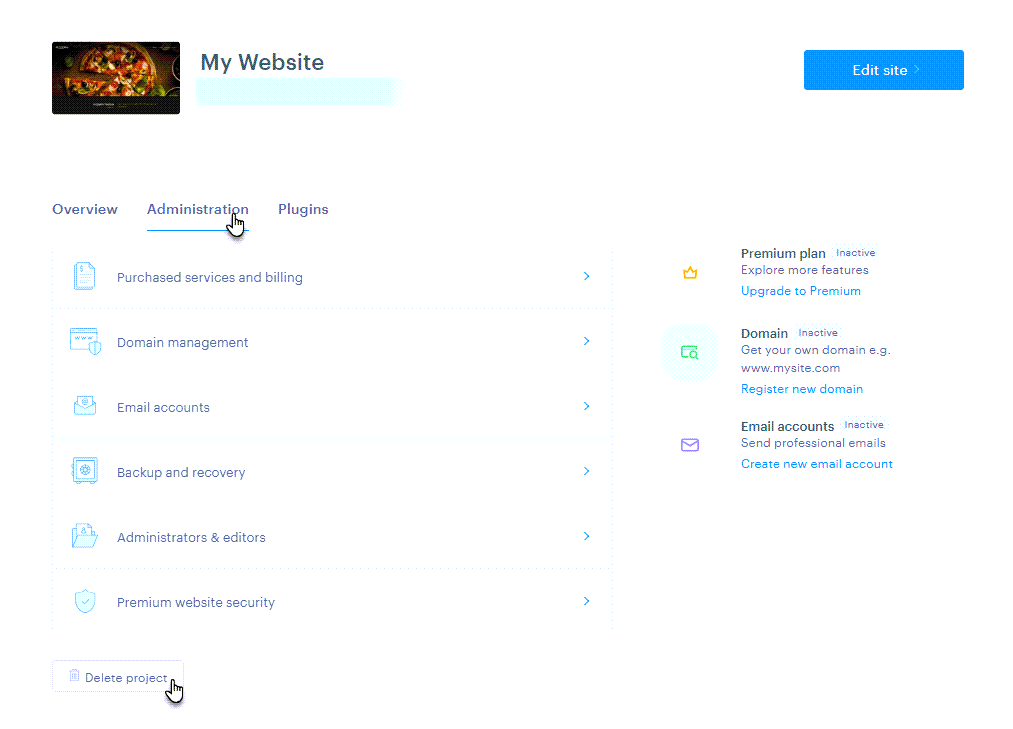Expand Administrators & editors chevron
The image size is (1013, 729).
pyautogui.click(x=587, y=536)
